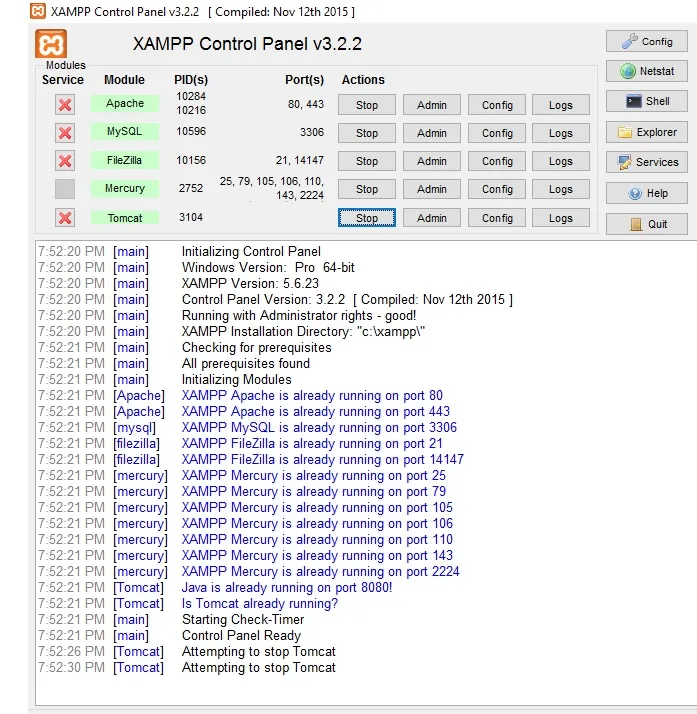The width and height of the screenshot is (697, 714).
Task: Open MySQL Admin page
Action: pyautogui.click(x=432, y=133)
